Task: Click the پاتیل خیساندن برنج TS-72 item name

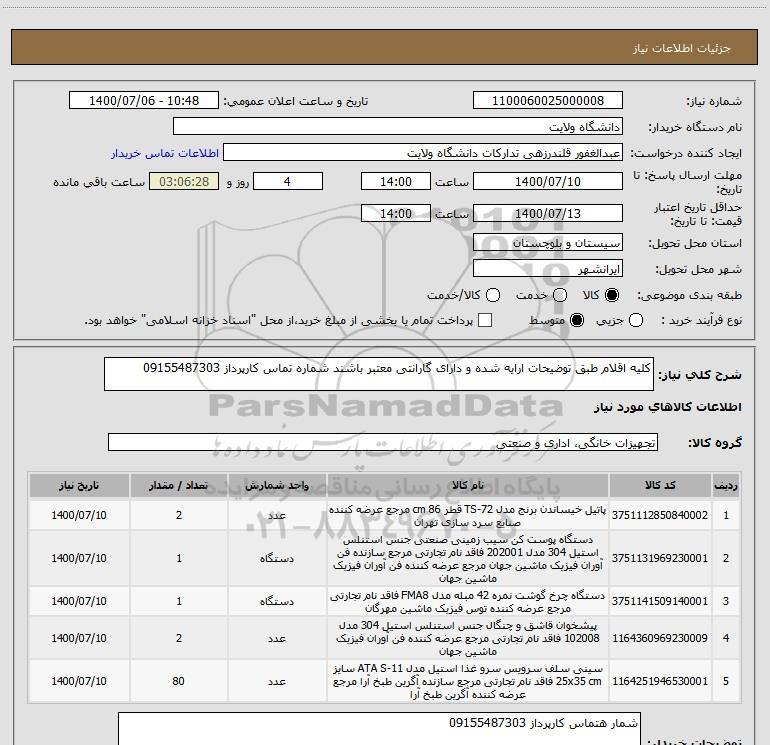Action: pyautogui.click(x=468, y=516)
